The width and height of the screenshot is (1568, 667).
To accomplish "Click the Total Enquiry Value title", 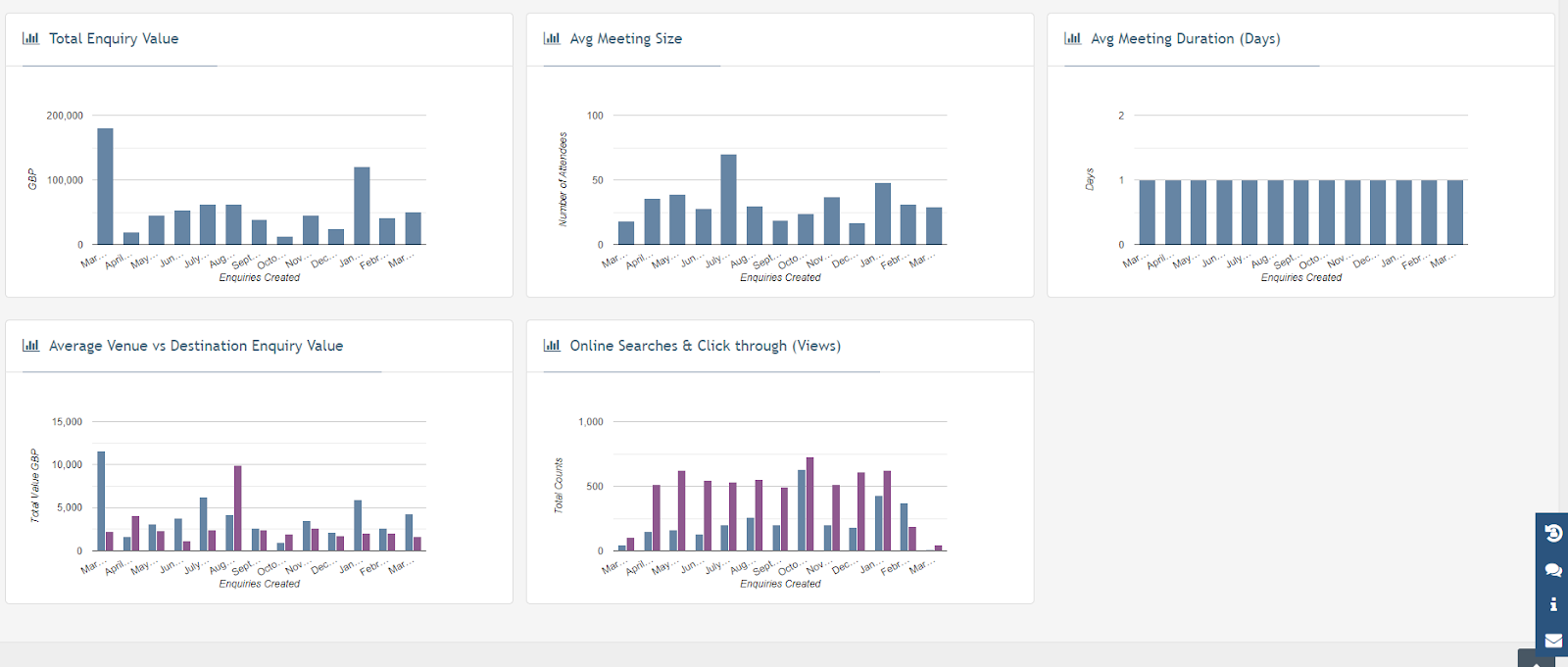I will pos(114,38).
